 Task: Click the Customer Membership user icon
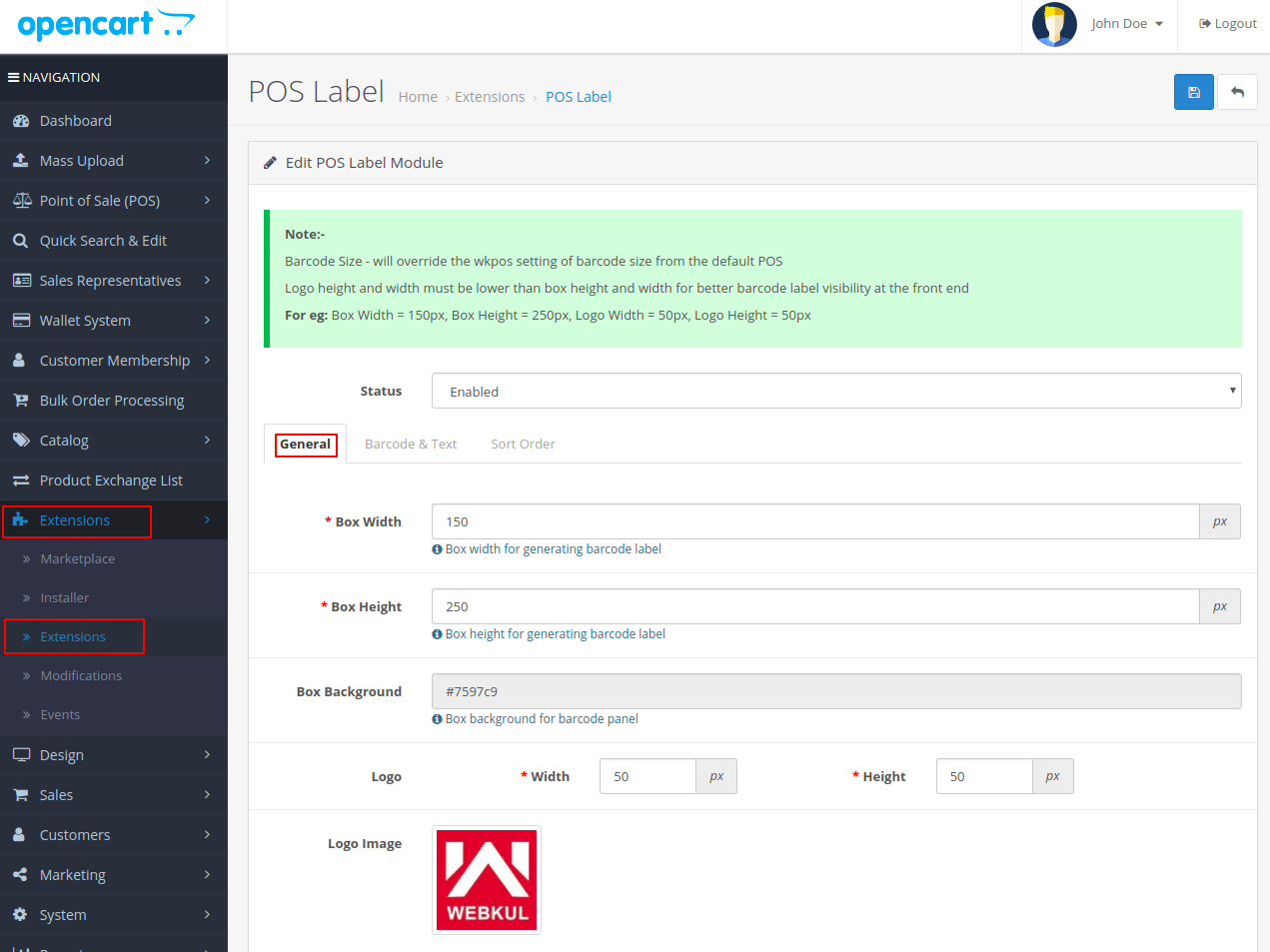coord(19,360)
